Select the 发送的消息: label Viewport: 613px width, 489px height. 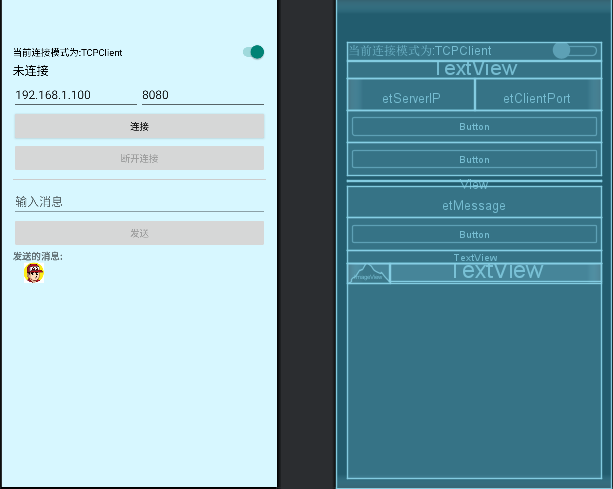(38, 256)
